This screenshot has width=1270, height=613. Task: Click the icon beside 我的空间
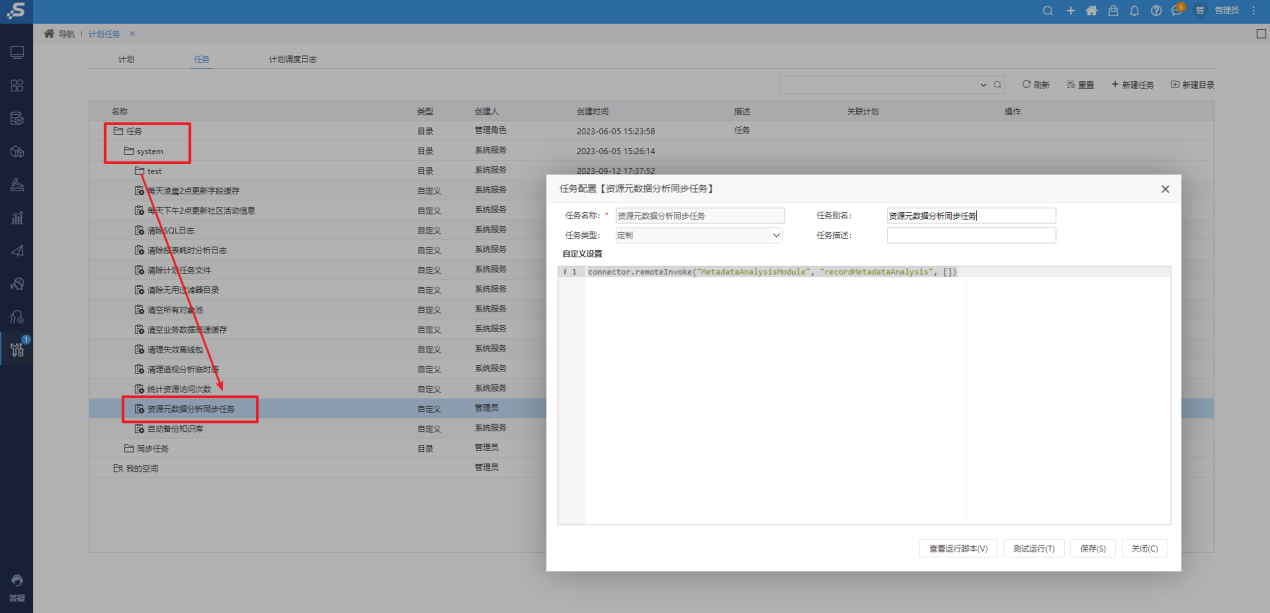[x=117, y=467]
